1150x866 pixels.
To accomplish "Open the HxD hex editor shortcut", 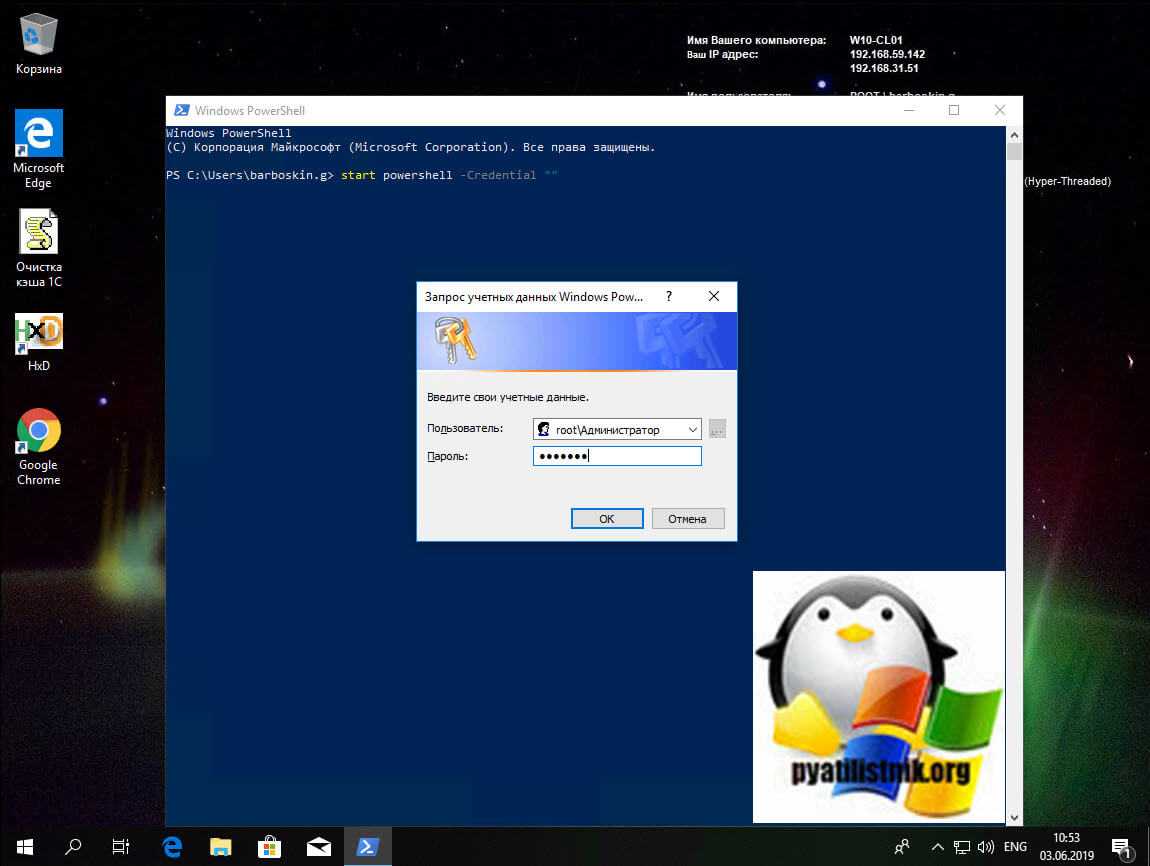I will point(38,337).
